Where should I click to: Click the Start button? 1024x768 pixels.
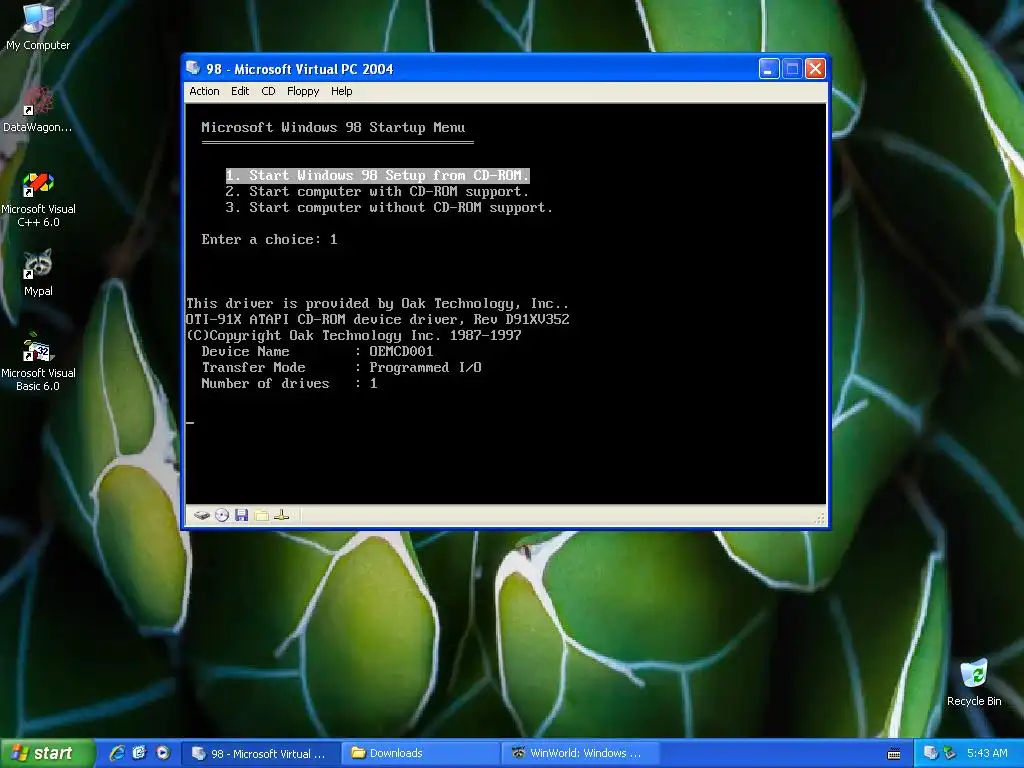coord(46,753)
